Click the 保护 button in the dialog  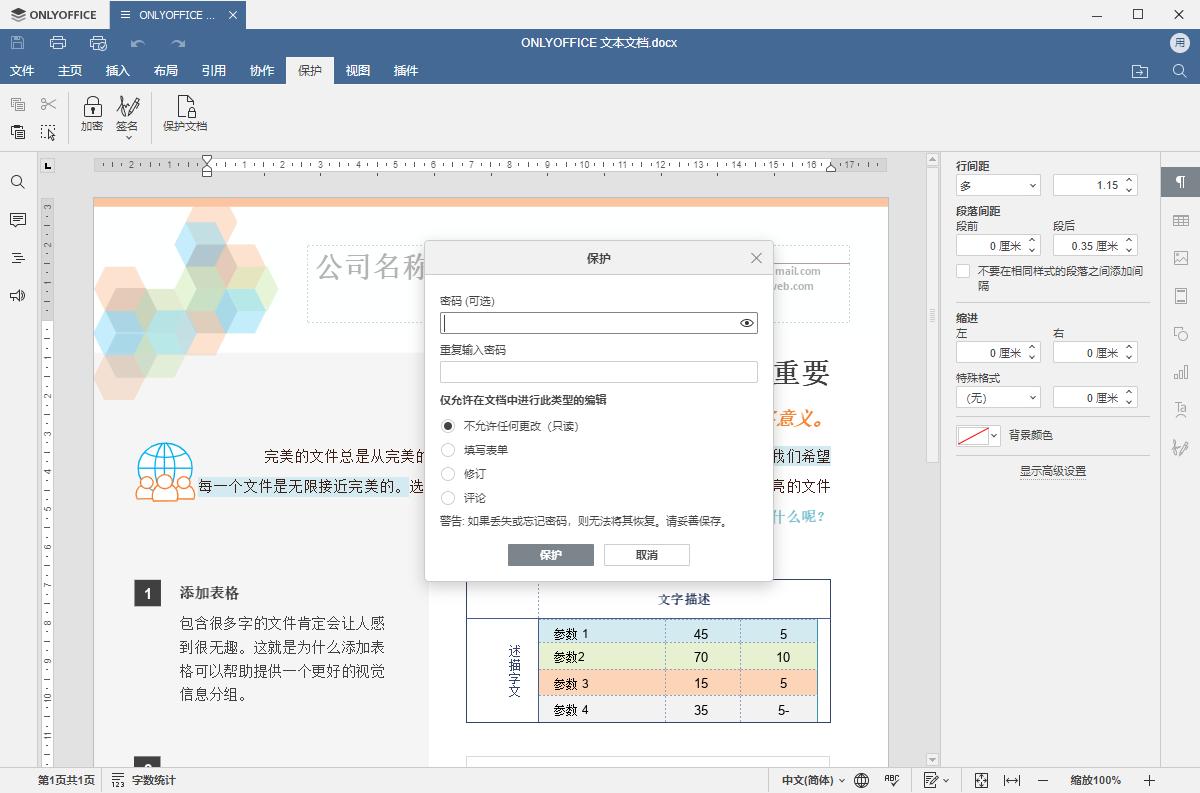click(551, 555)
